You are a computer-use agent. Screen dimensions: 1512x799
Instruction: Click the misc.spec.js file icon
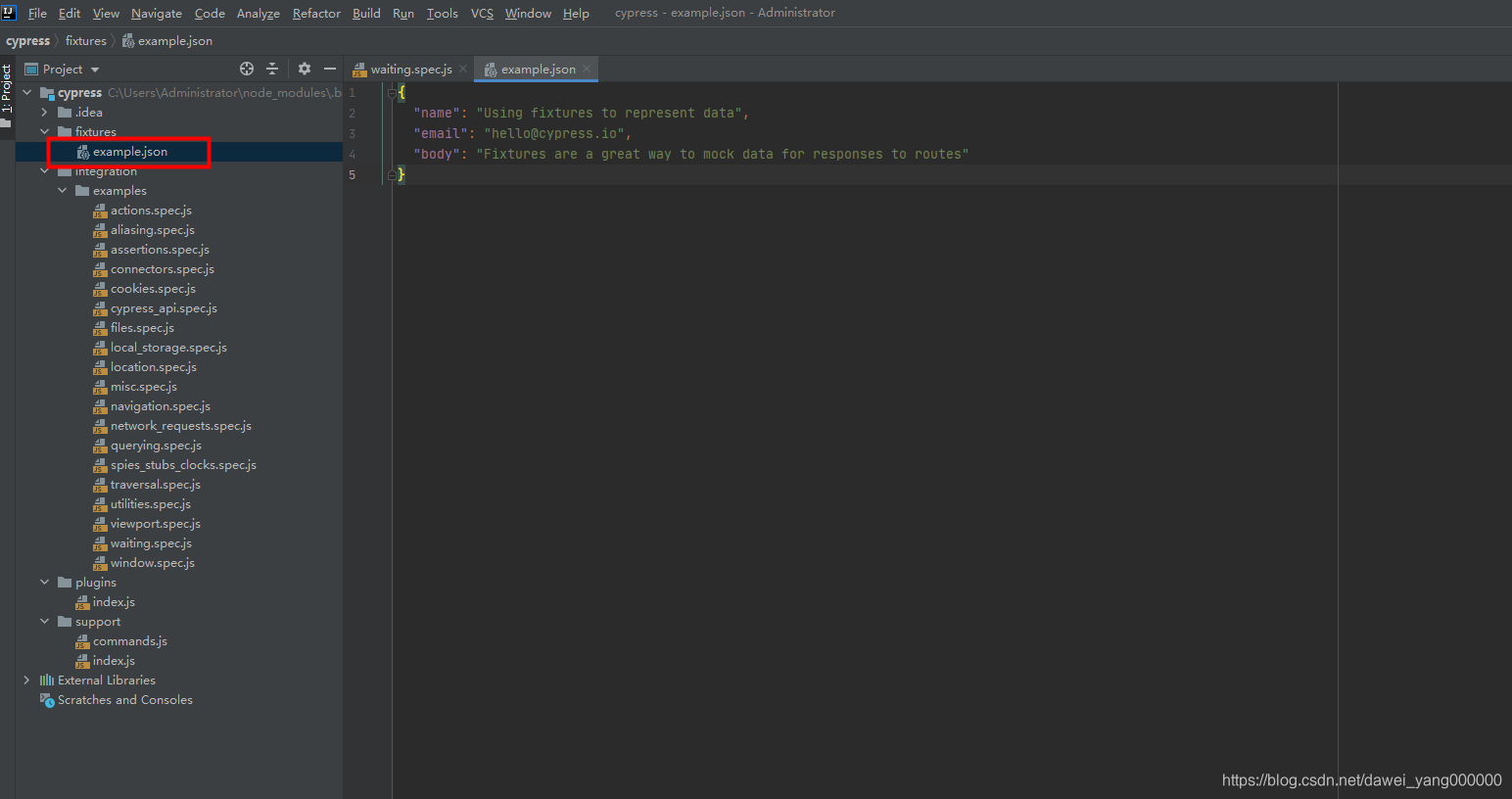(x=100, y=387)
